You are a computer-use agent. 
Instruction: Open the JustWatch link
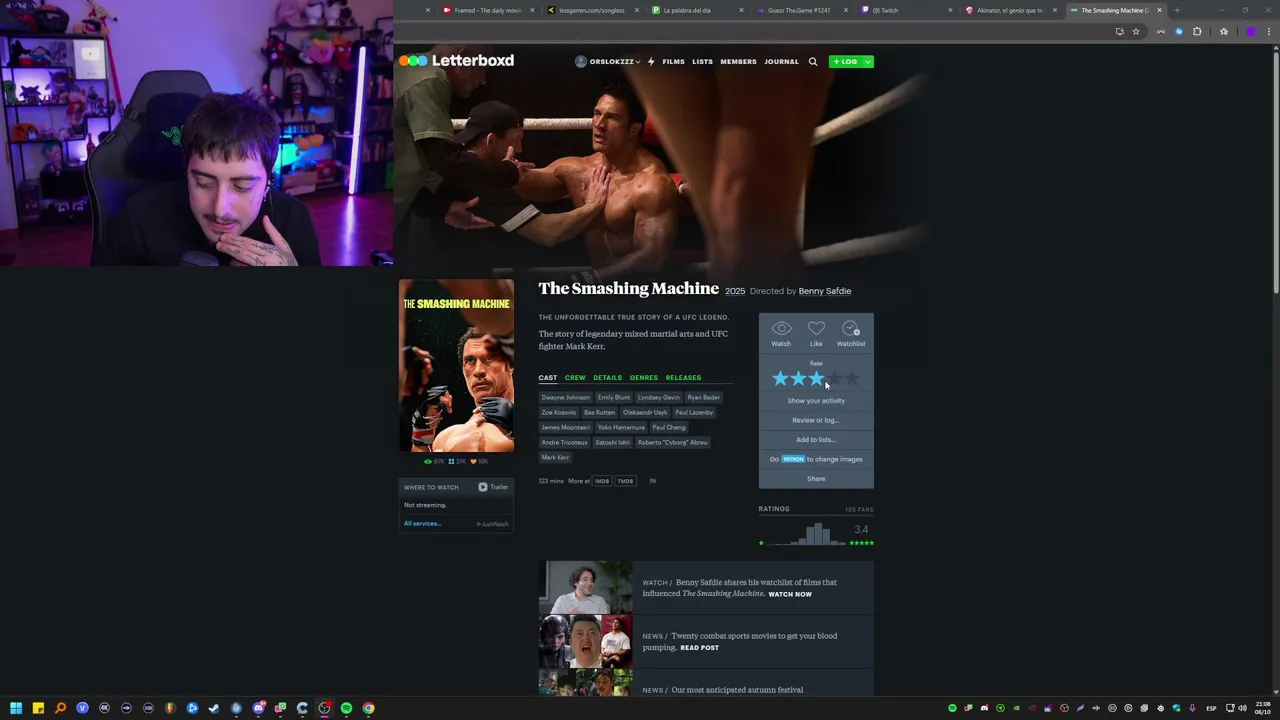tap(493, 524)
